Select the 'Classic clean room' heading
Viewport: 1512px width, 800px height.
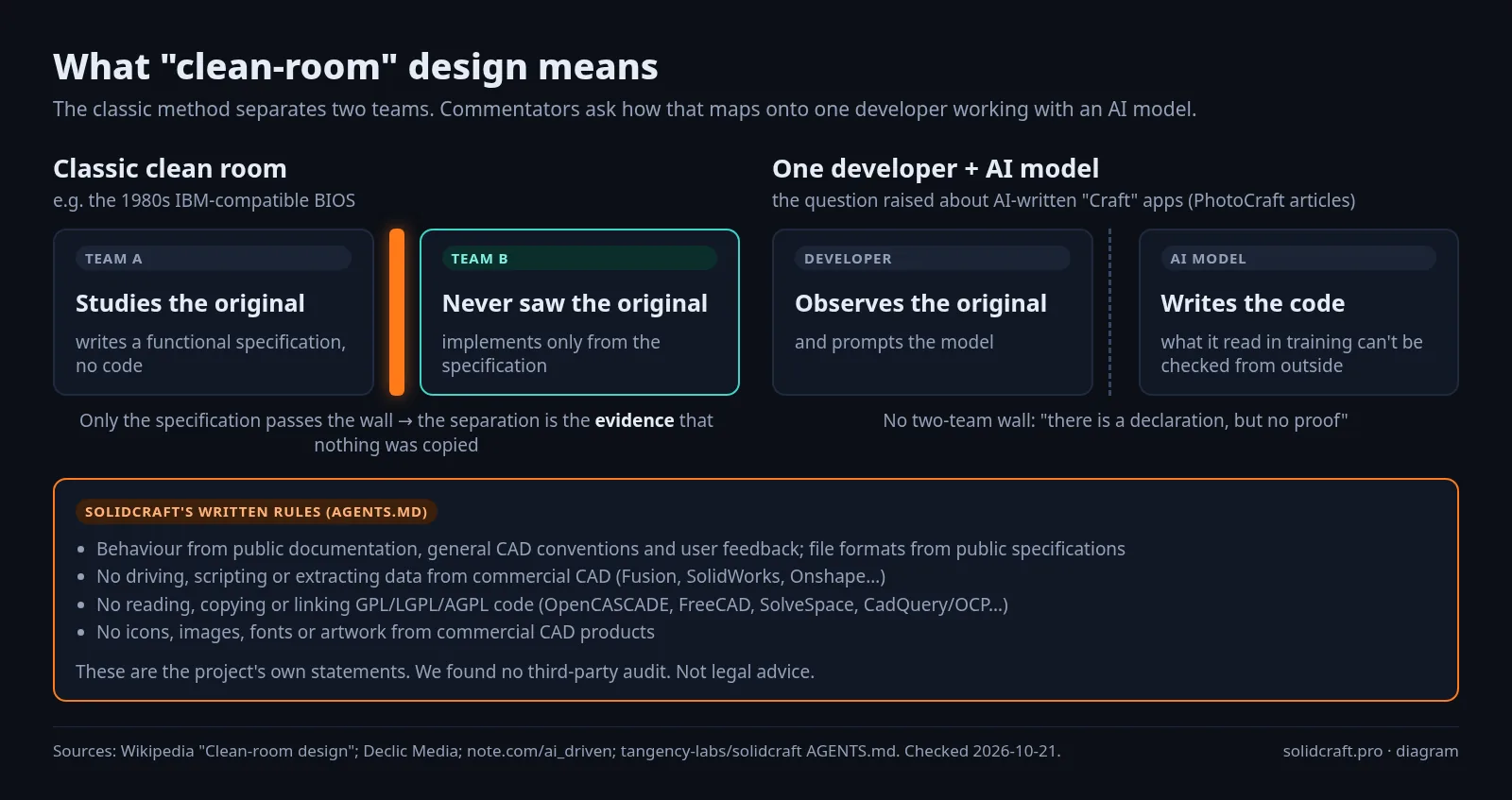click(x=170, y=169)
